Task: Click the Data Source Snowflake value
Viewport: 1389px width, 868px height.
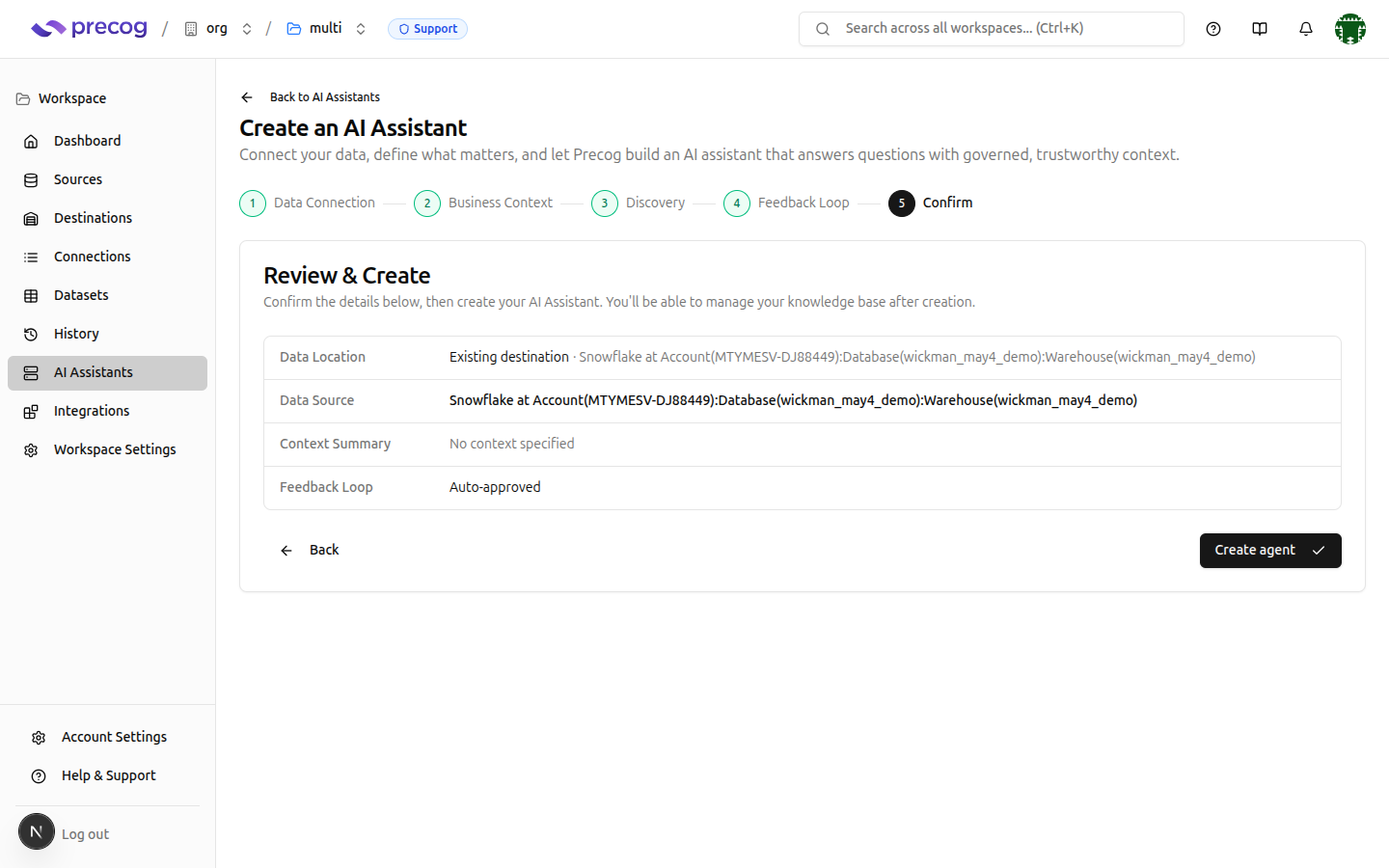Action: [793, 400]
